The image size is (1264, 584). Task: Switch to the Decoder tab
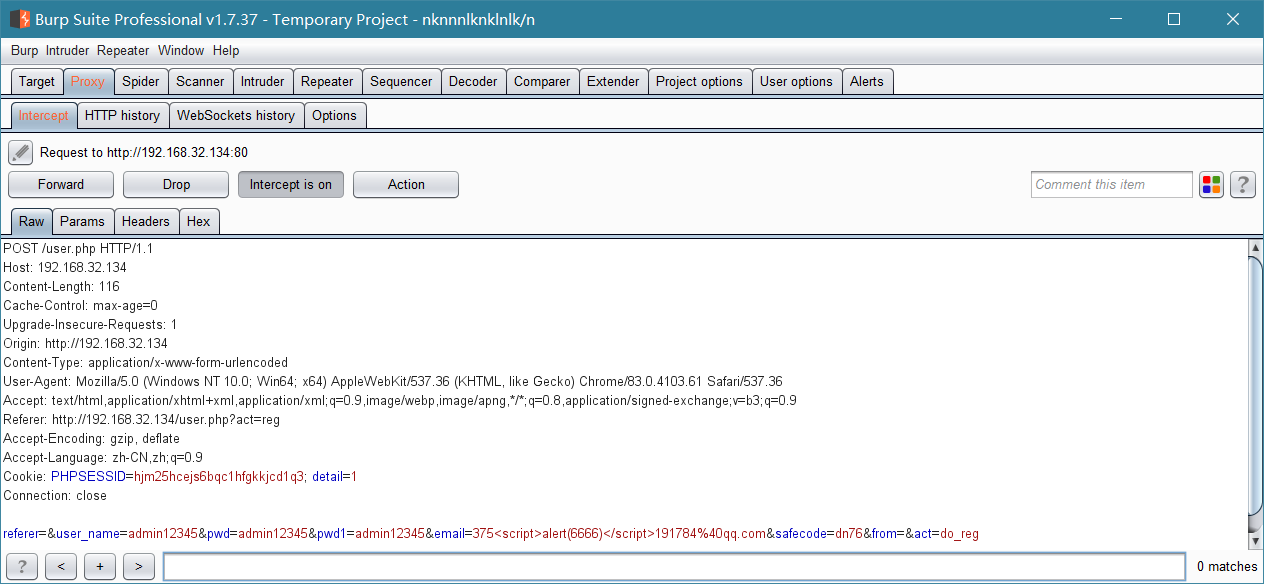tap(473, 81)
